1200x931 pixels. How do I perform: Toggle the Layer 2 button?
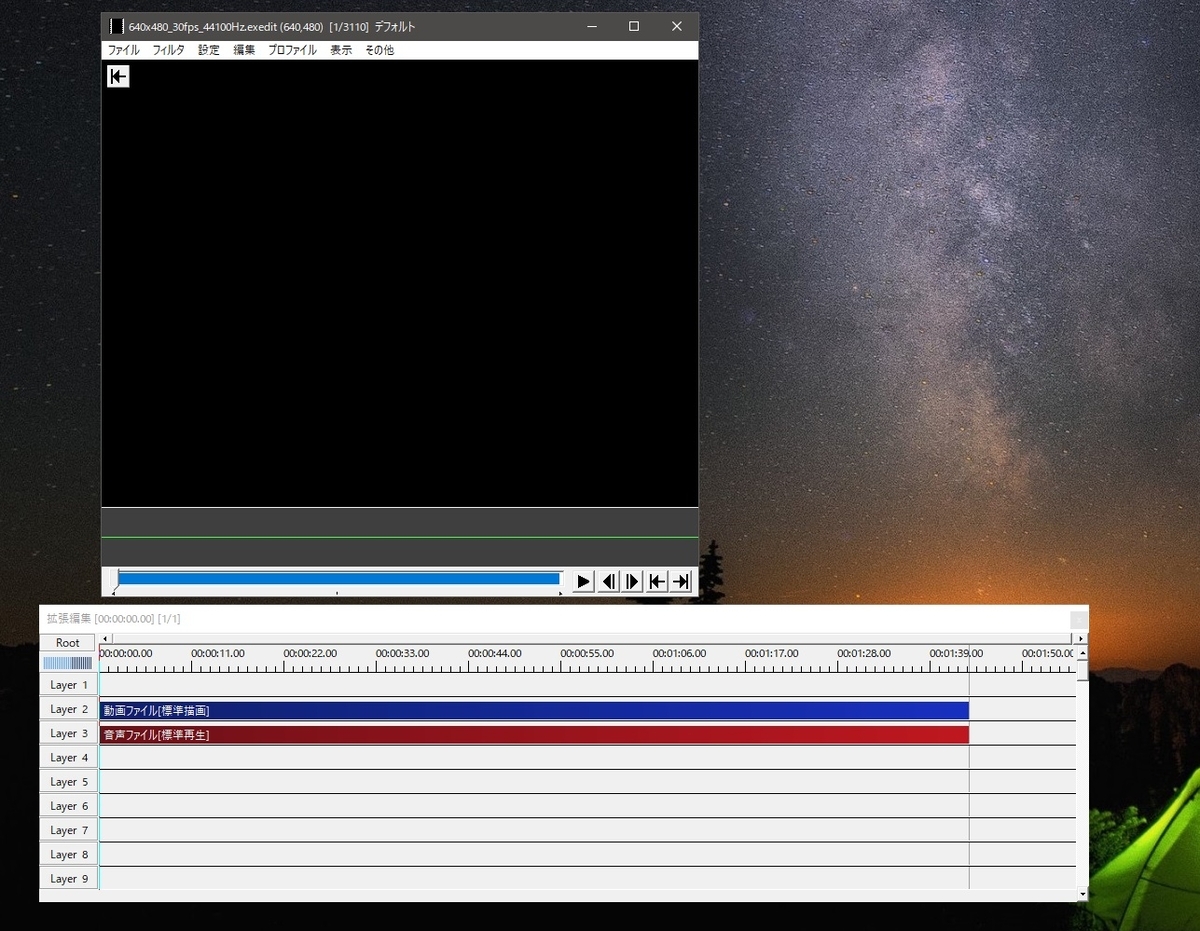[x=69, y=709]
